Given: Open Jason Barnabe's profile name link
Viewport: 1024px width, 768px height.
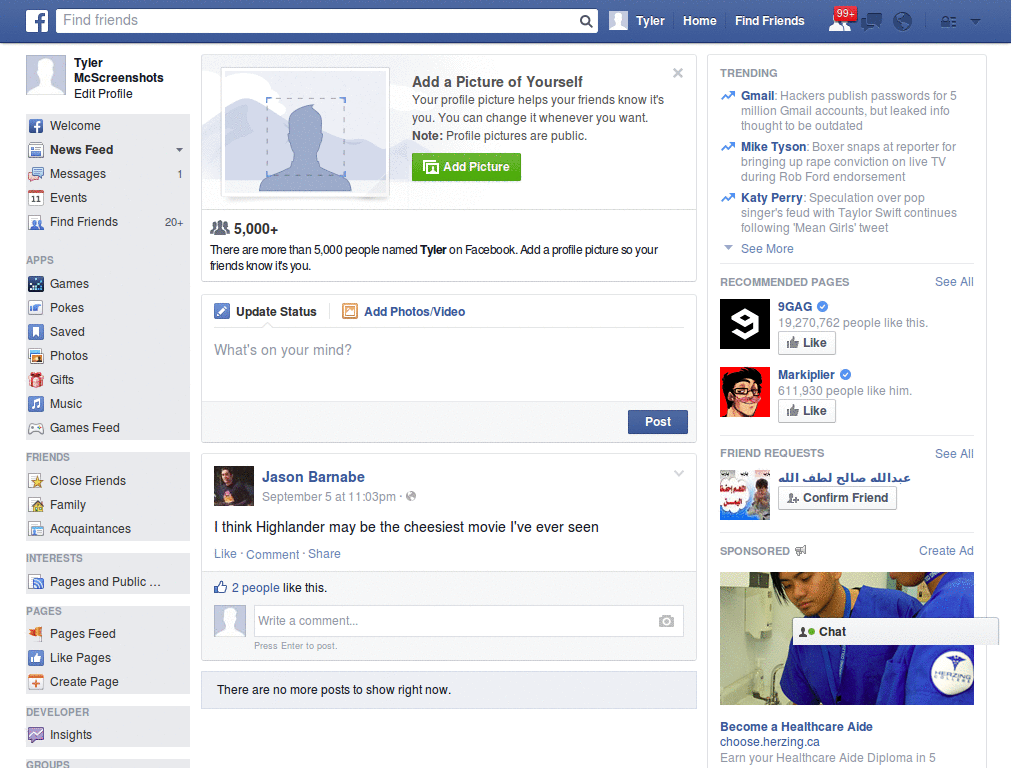Looking at the screenshot, I should coord(313,477).
